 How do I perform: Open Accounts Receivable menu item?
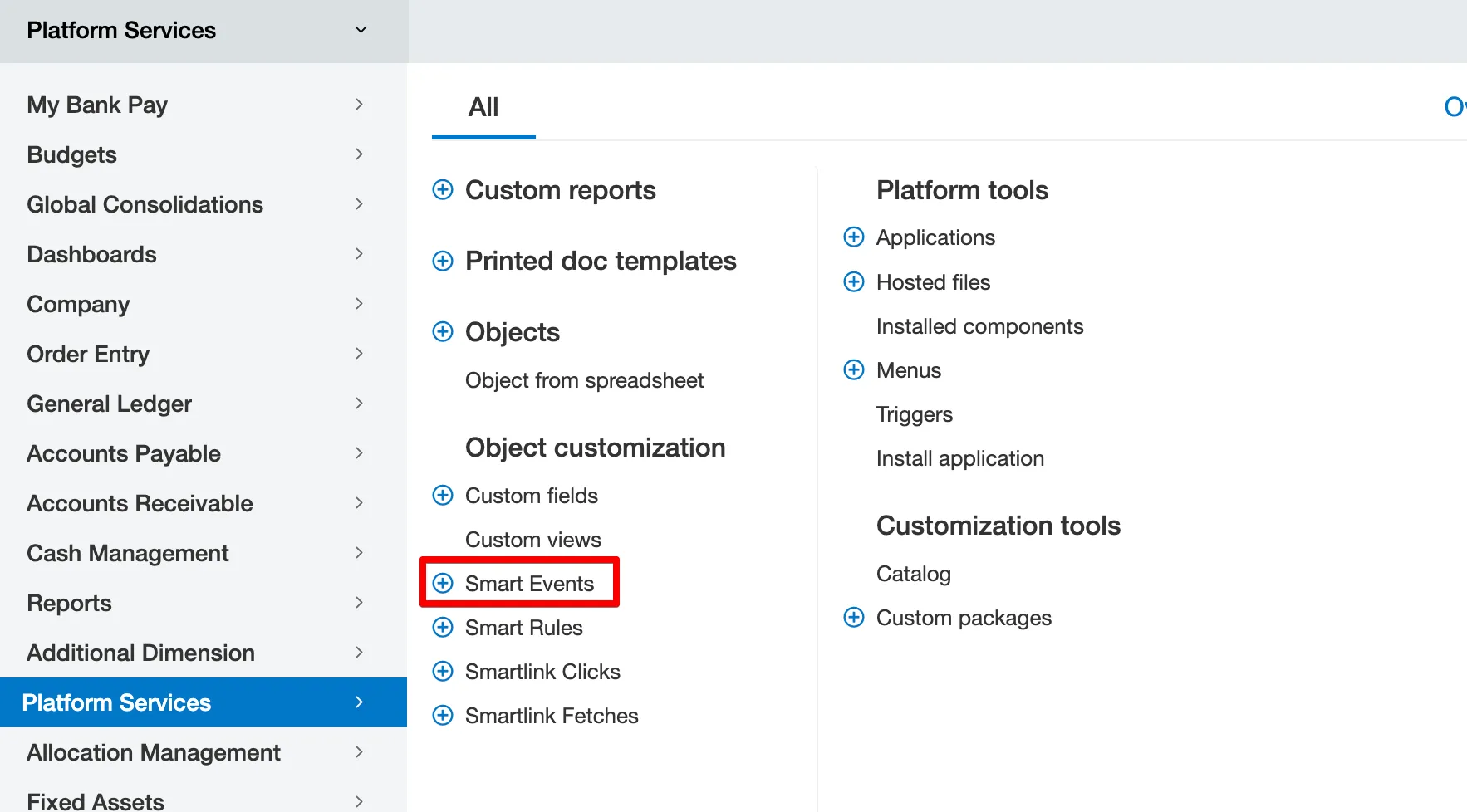[x=204, y=503]
